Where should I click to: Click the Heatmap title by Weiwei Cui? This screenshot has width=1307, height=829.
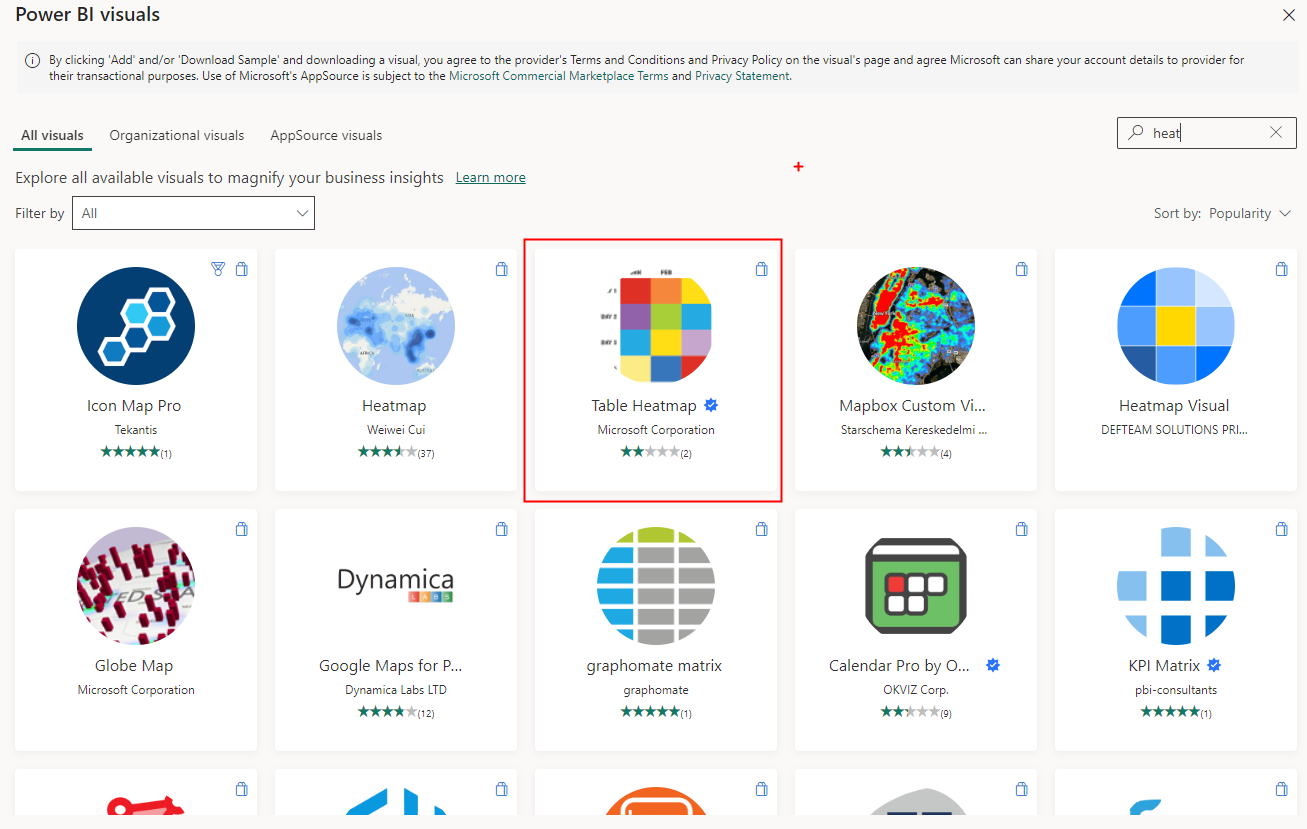(x=394, y=406)
